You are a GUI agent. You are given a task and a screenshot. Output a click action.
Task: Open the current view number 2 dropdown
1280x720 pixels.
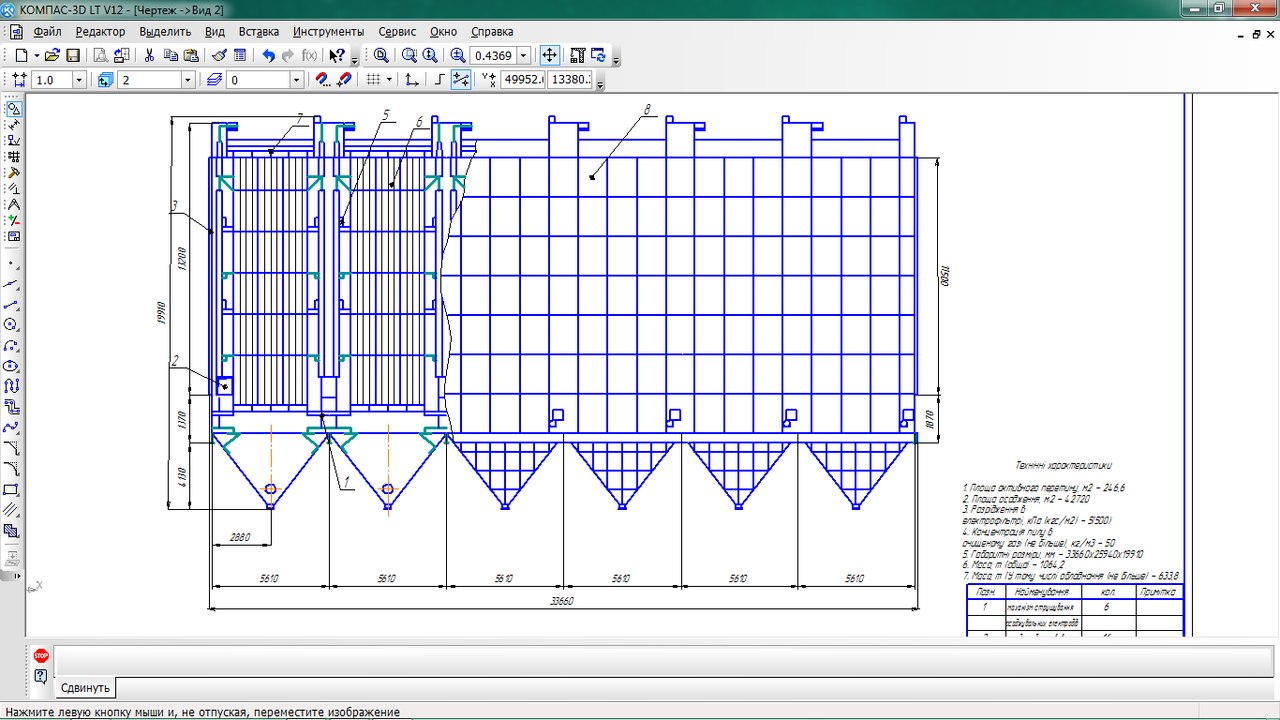click(187, 80)
